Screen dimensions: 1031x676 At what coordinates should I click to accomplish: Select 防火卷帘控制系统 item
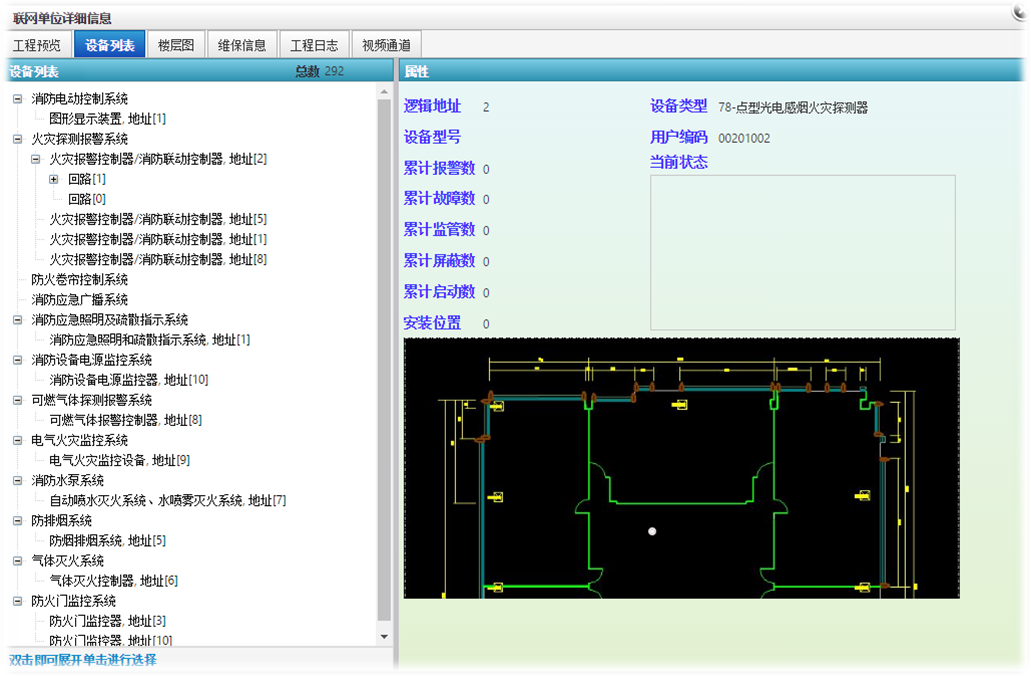tap(80, 279)
